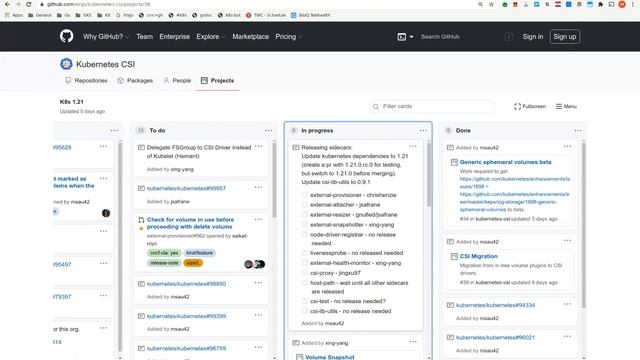The image size is (640, 360).
Task: Click the kind/feature label
Action: coord(200,253)
